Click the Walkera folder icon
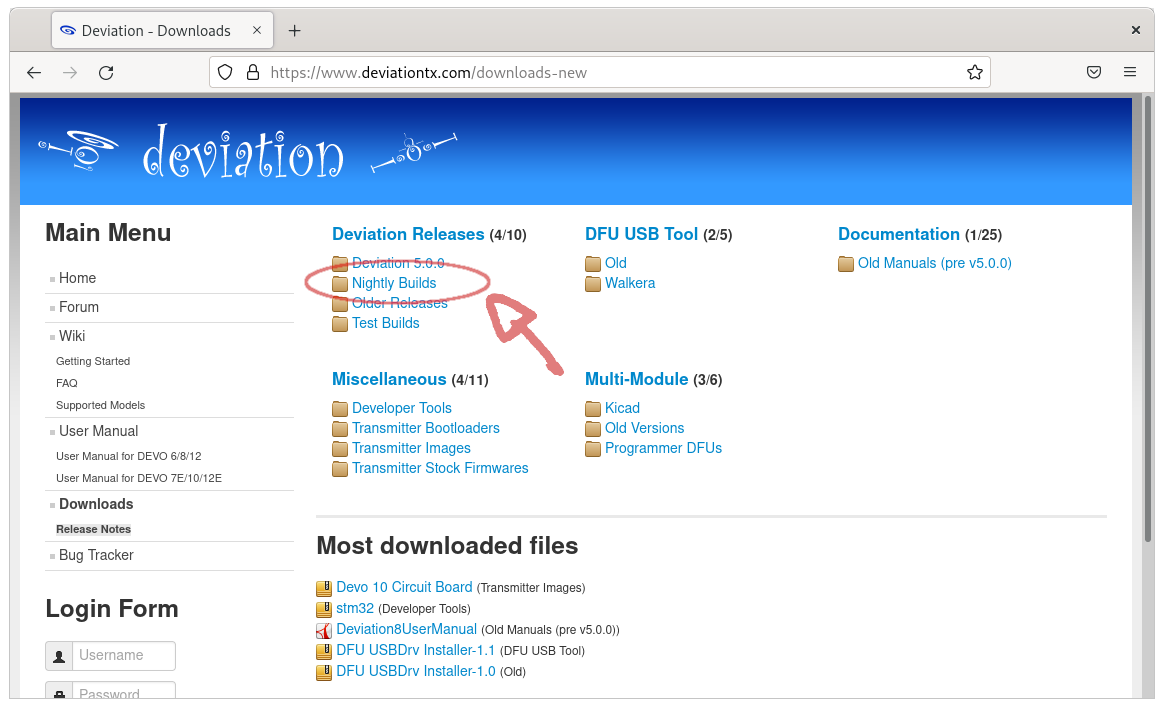 click(x=592, y=283)
